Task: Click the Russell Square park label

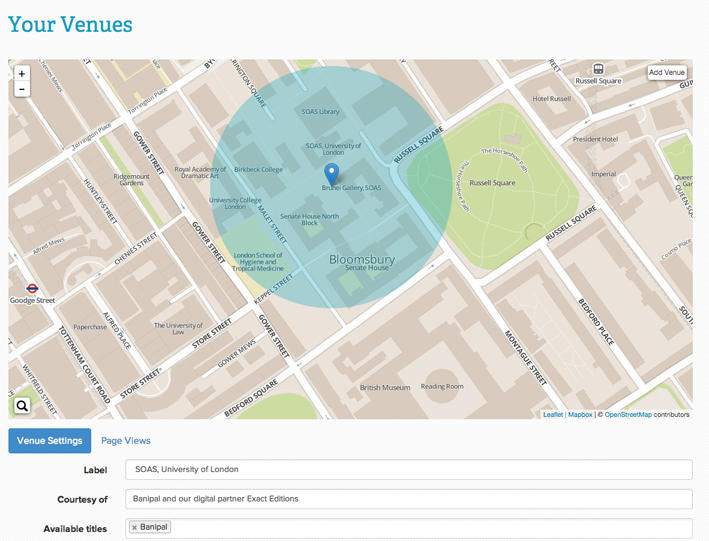Action: tap(492, 183)
